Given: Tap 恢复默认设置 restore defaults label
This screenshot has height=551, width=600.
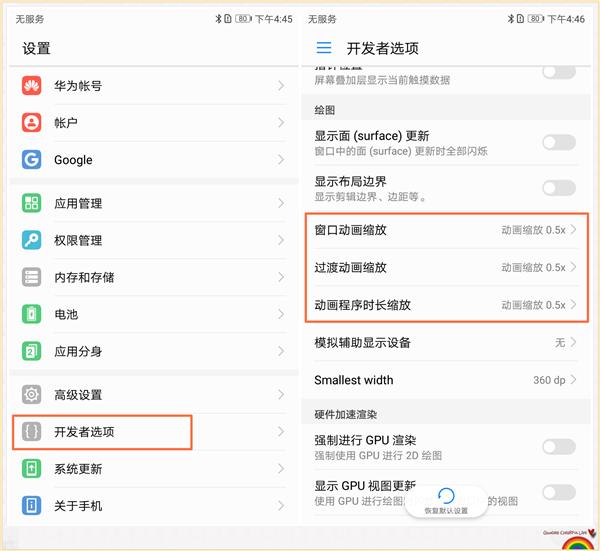Looking at the screenshot, I should tap(446, 511).
